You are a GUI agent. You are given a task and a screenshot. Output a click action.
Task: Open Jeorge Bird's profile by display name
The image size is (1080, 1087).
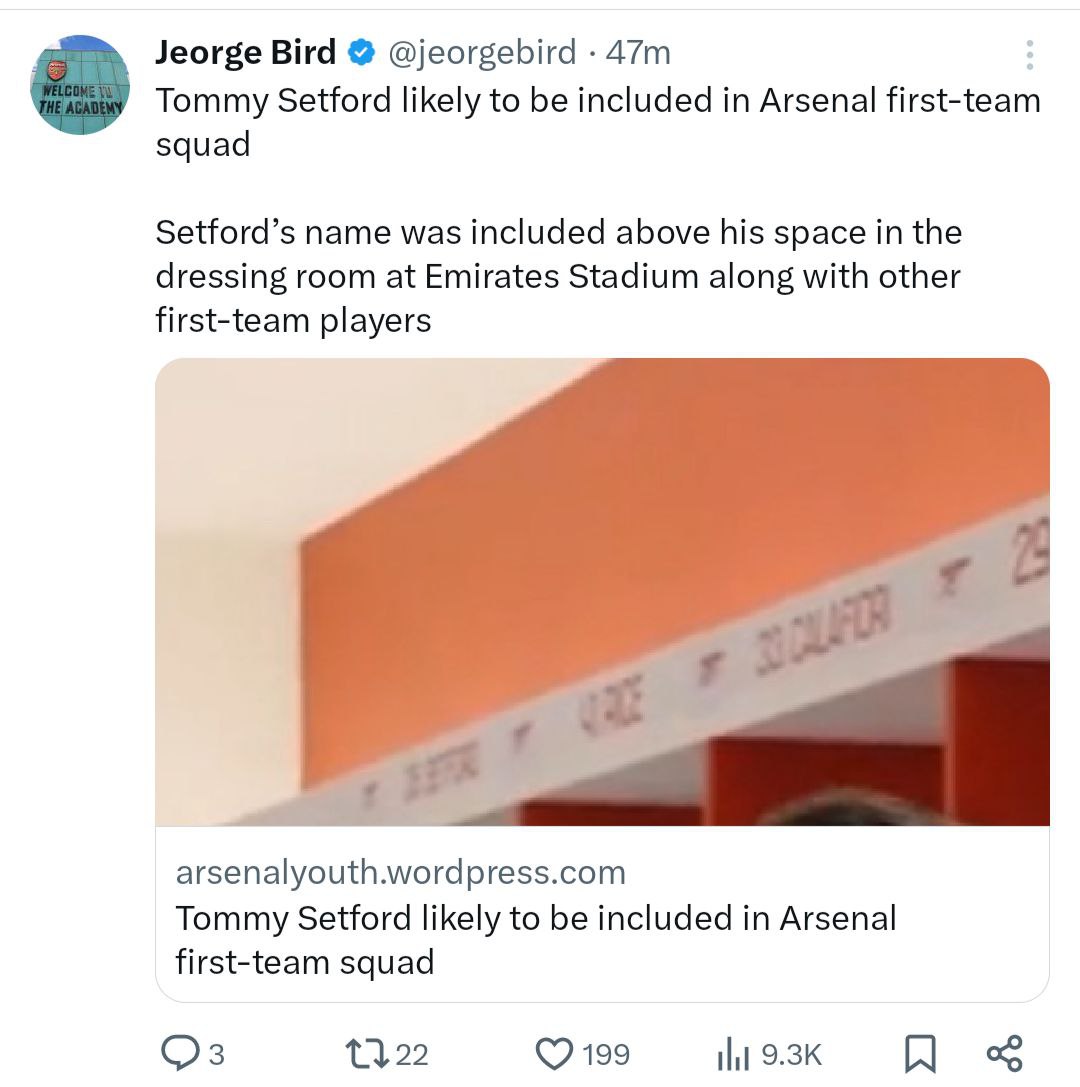[245, 51]
